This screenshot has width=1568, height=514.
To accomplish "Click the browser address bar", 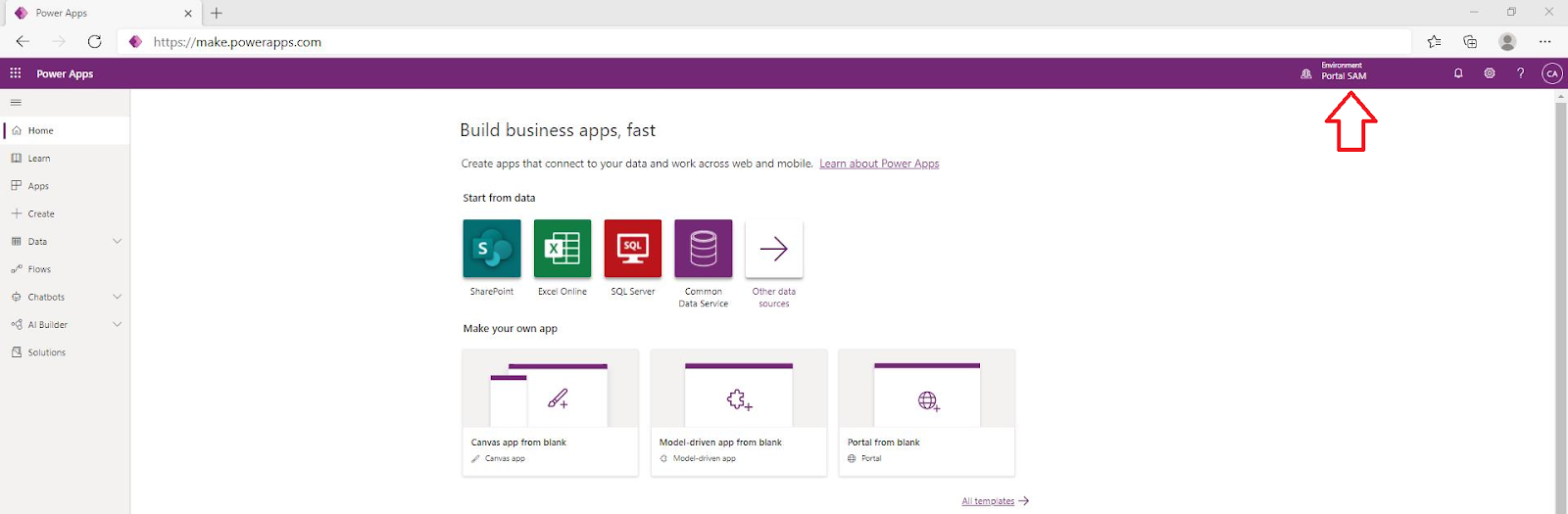I will 764,42.
